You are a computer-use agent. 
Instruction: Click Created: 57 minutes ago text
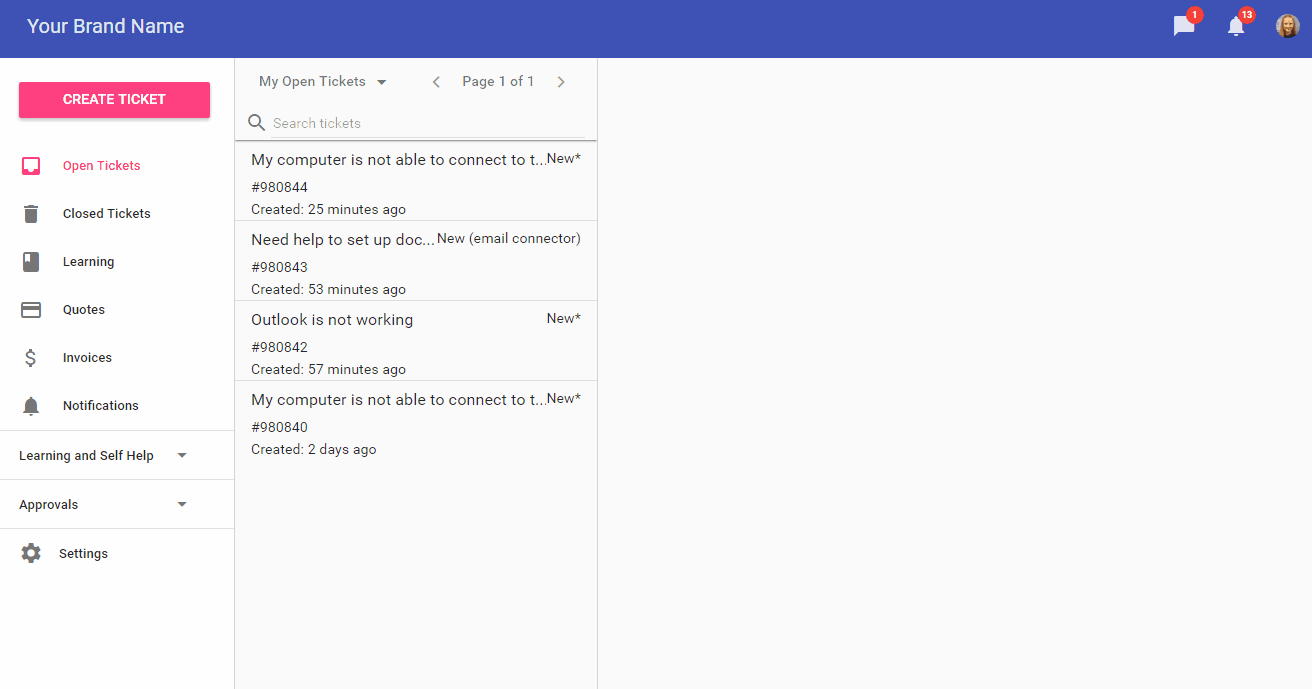[329, 370]
